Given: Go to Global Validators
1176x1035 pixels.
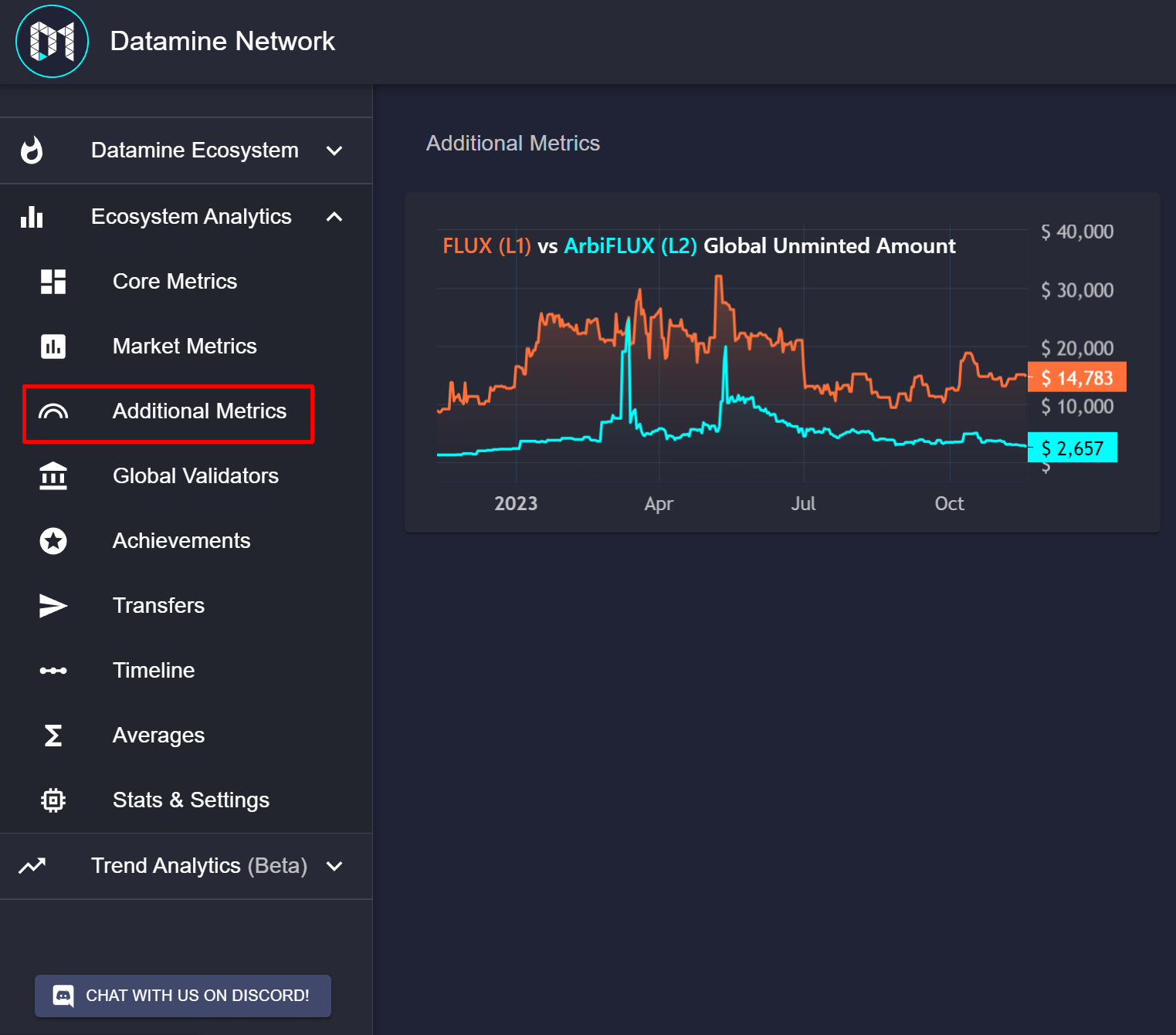Looking at the screenshot, I should [x=186, y=476].
